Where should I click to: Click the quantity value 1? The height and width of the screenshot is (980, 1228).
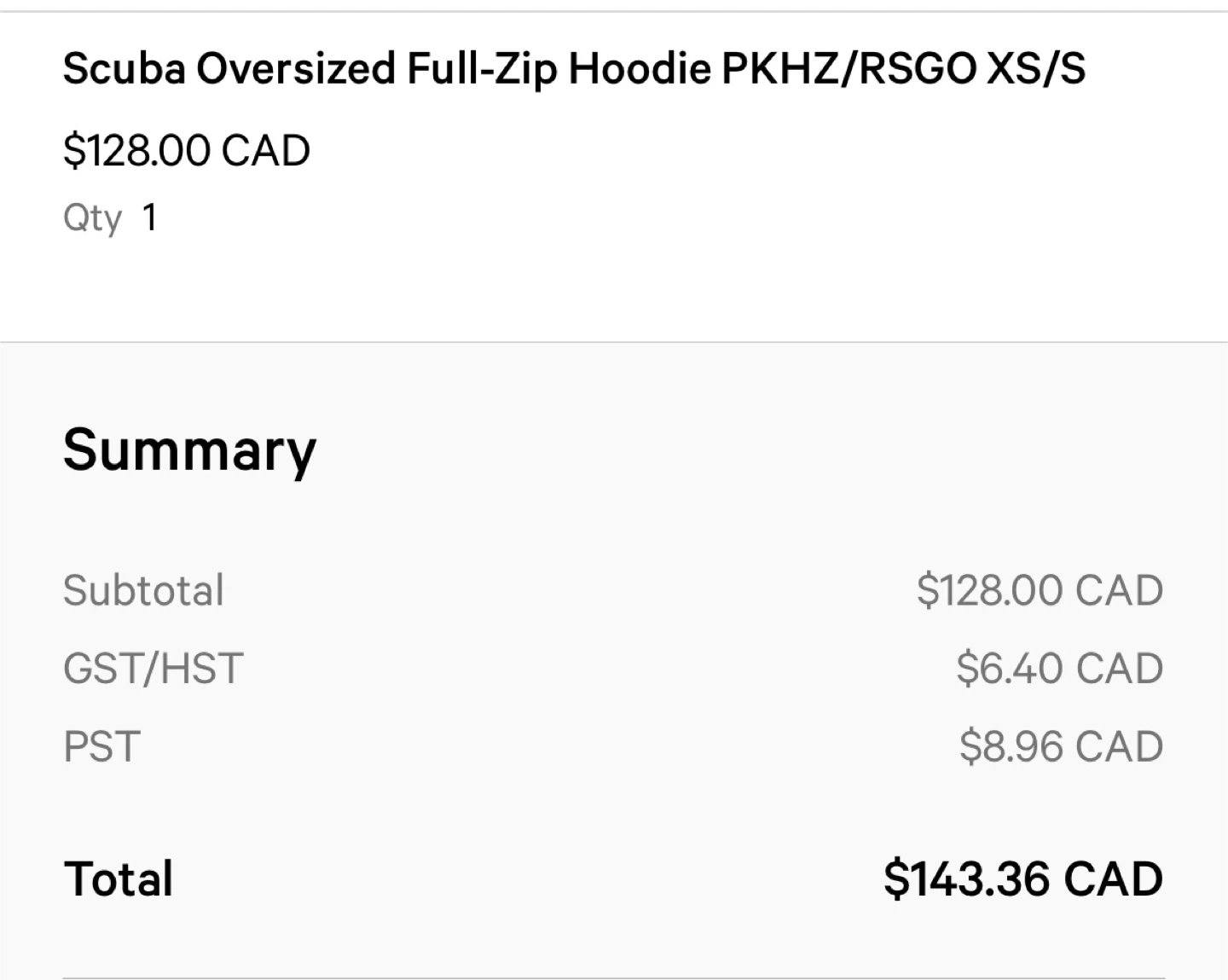click(x=149, y=217)
